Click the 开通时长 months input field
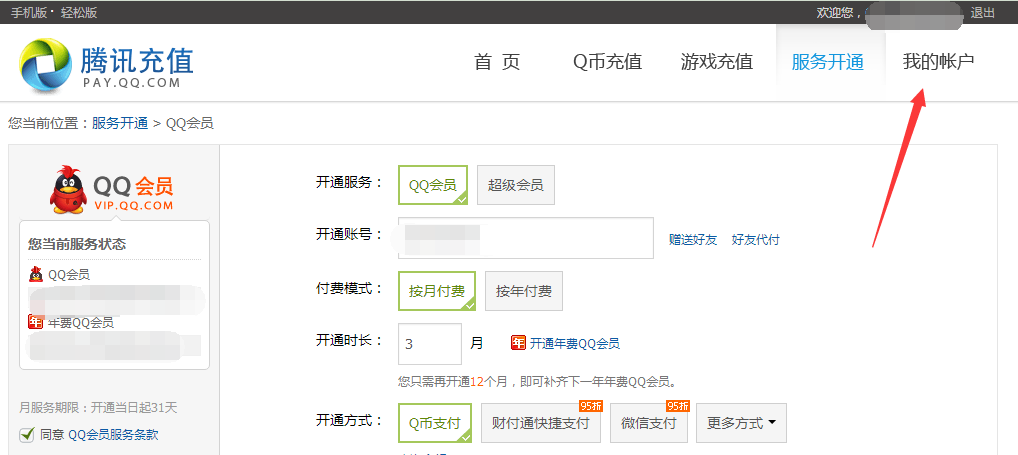Screen dimensions: 1018x455 (429, 343)
